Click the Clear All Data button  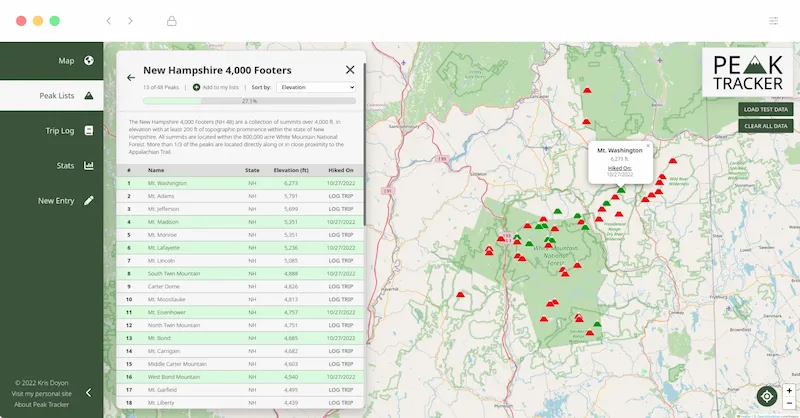tap(766, 126)
